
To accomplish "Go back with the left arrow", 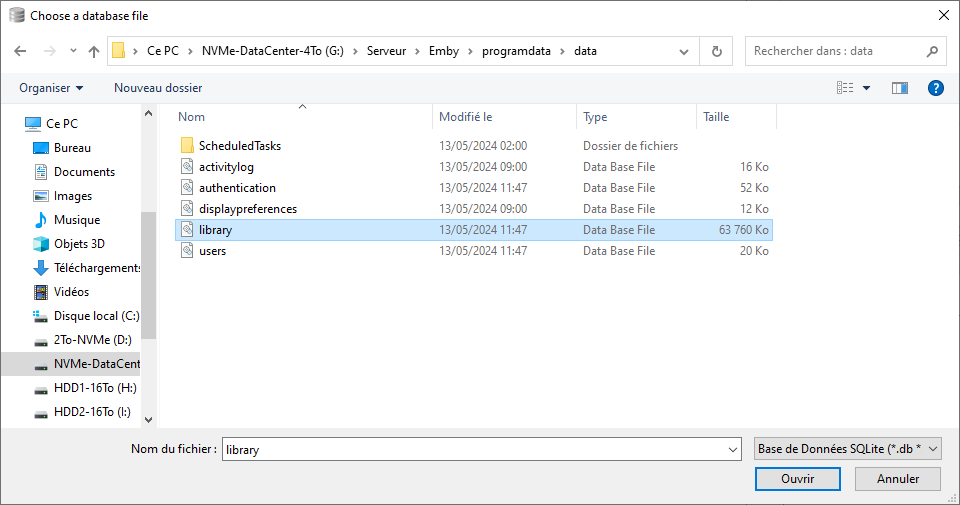I will (20, 51).
